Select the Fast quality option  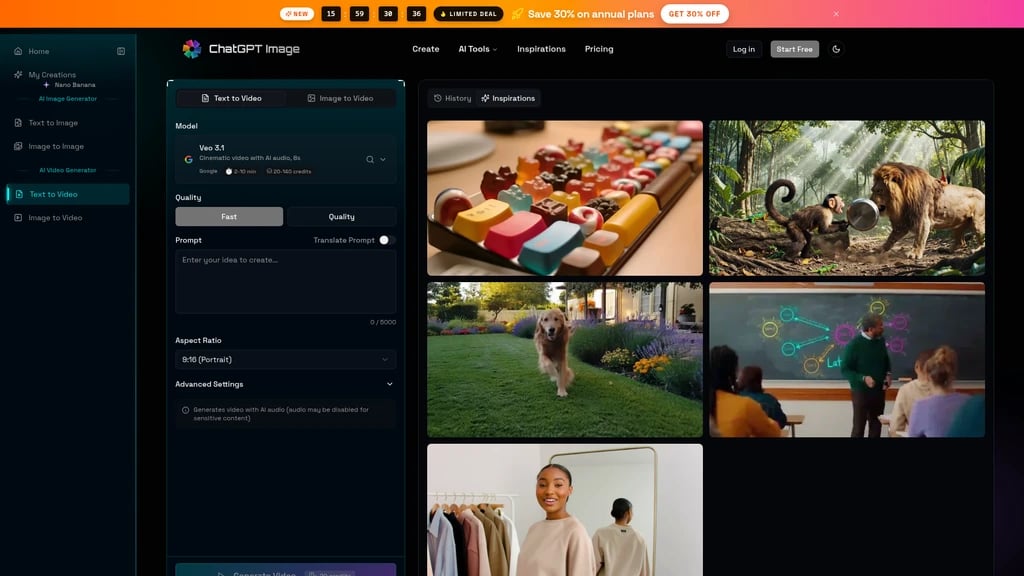point(229,216)
